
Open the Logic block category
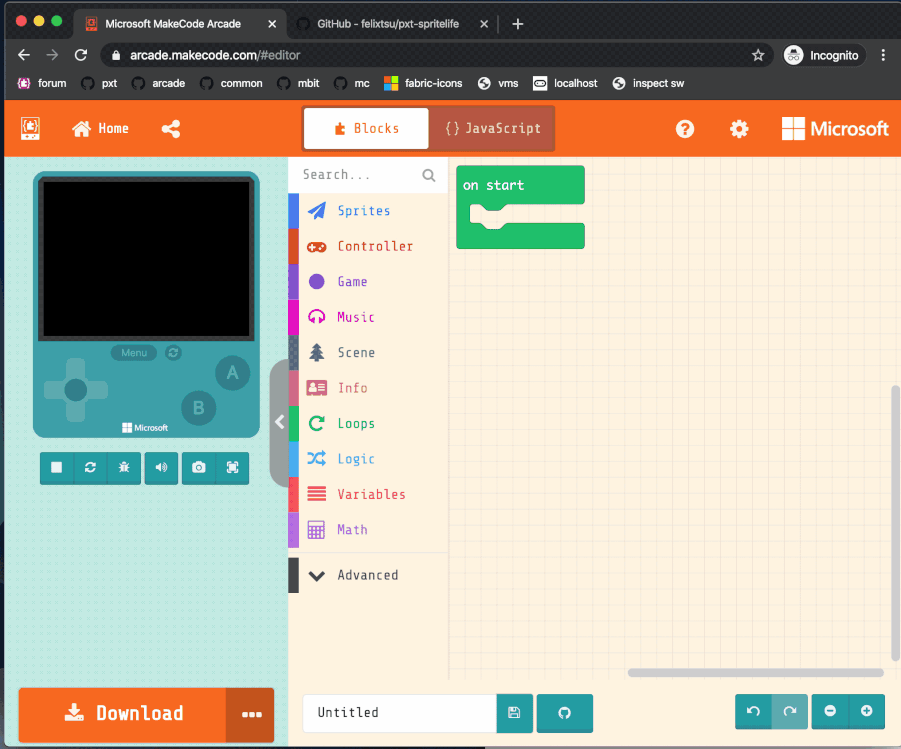(x=368, y=459)
